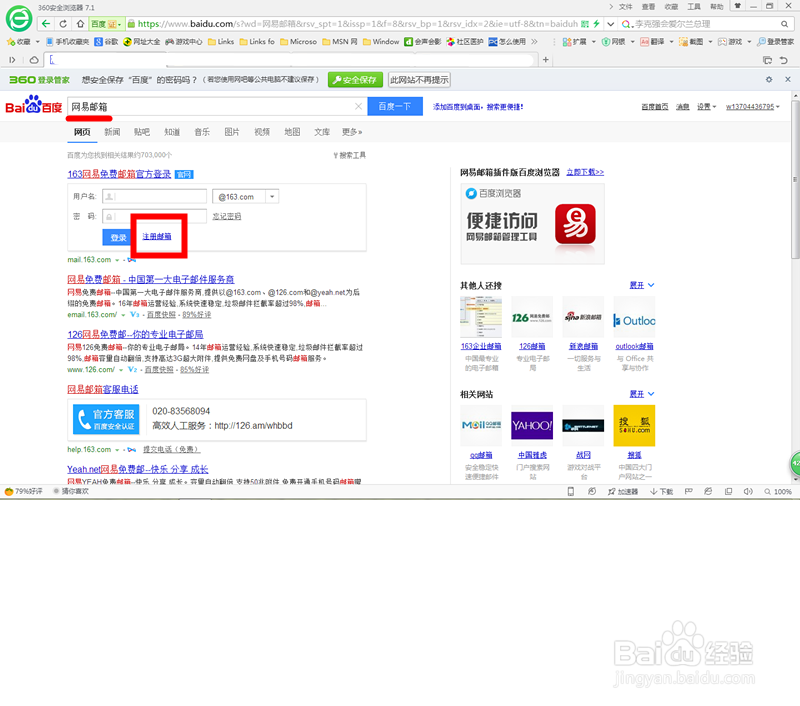The width and height of the screenshot is (800, 706).
Task: Open the 搜索工具 search tools filter
Action: [x=349, y=155]
